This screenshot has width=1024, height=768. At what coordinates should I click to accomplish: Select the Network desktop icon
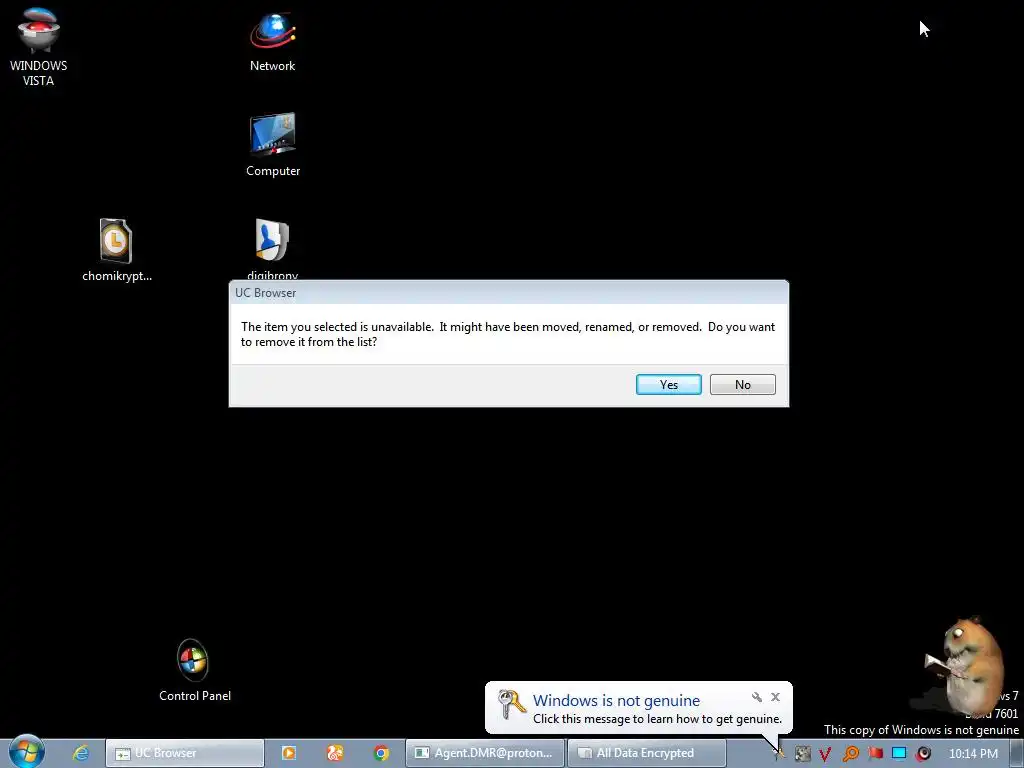pyautogui.click(x=272, y=40)
